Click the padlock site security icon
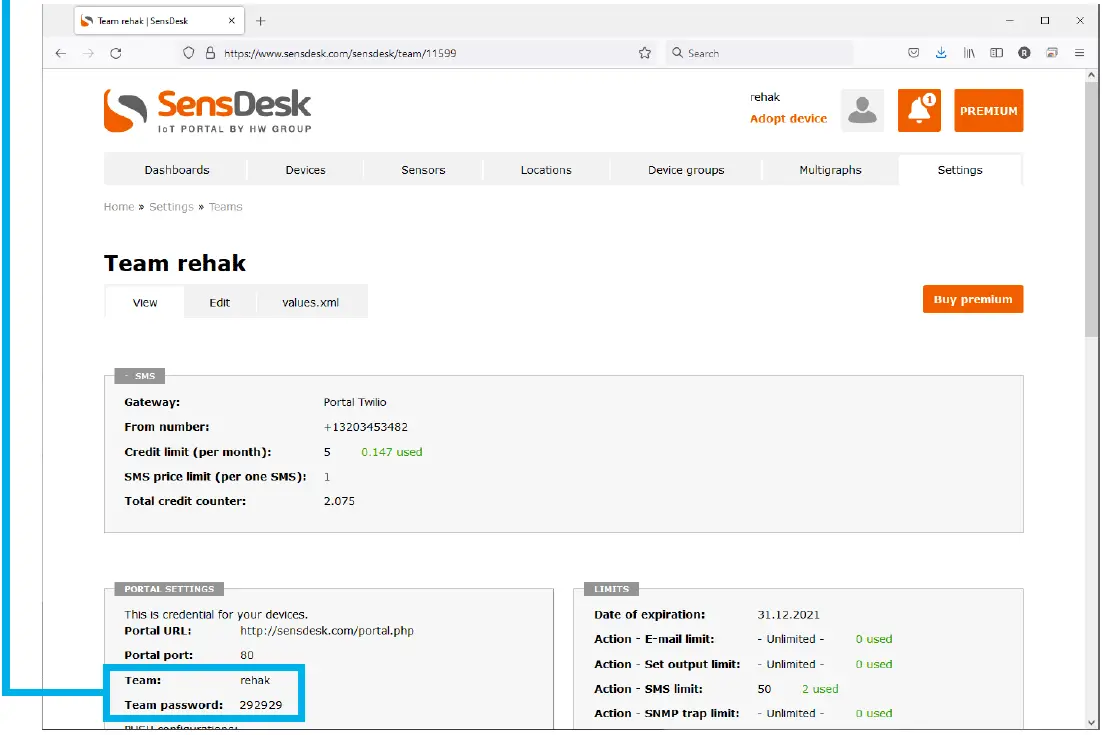Image resolution: width=1102 pixels, height=735 pixels. [210, 53]
